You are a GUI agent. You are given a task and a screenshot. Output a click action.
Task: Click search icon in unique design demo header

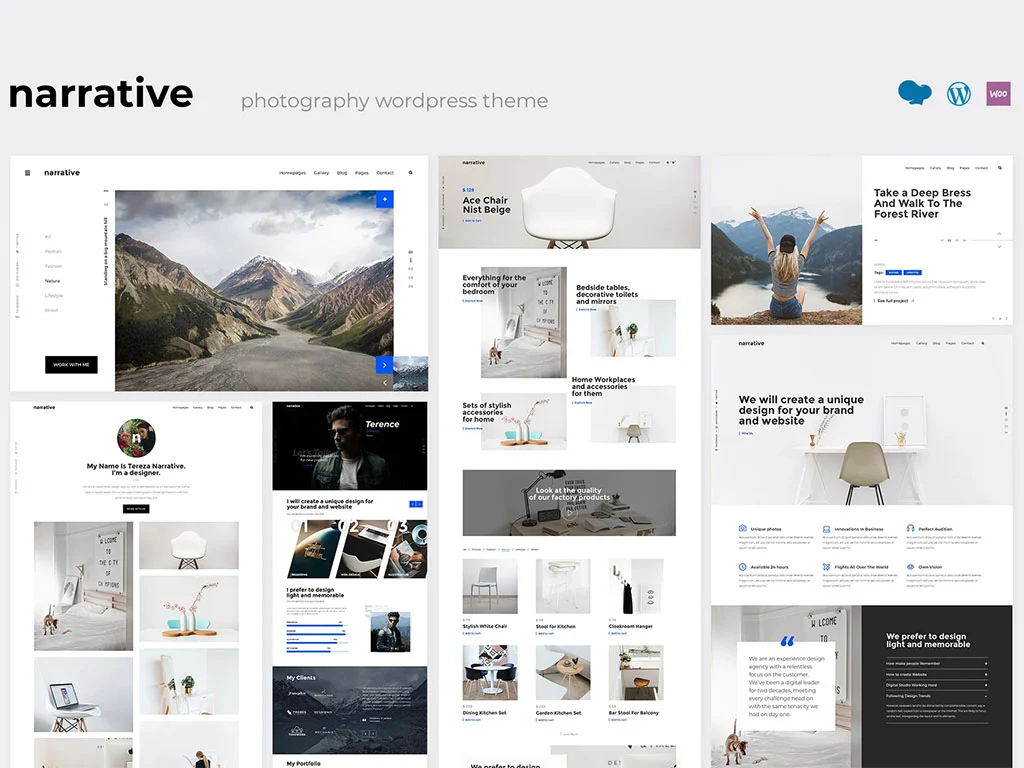[x=983, y=343]
